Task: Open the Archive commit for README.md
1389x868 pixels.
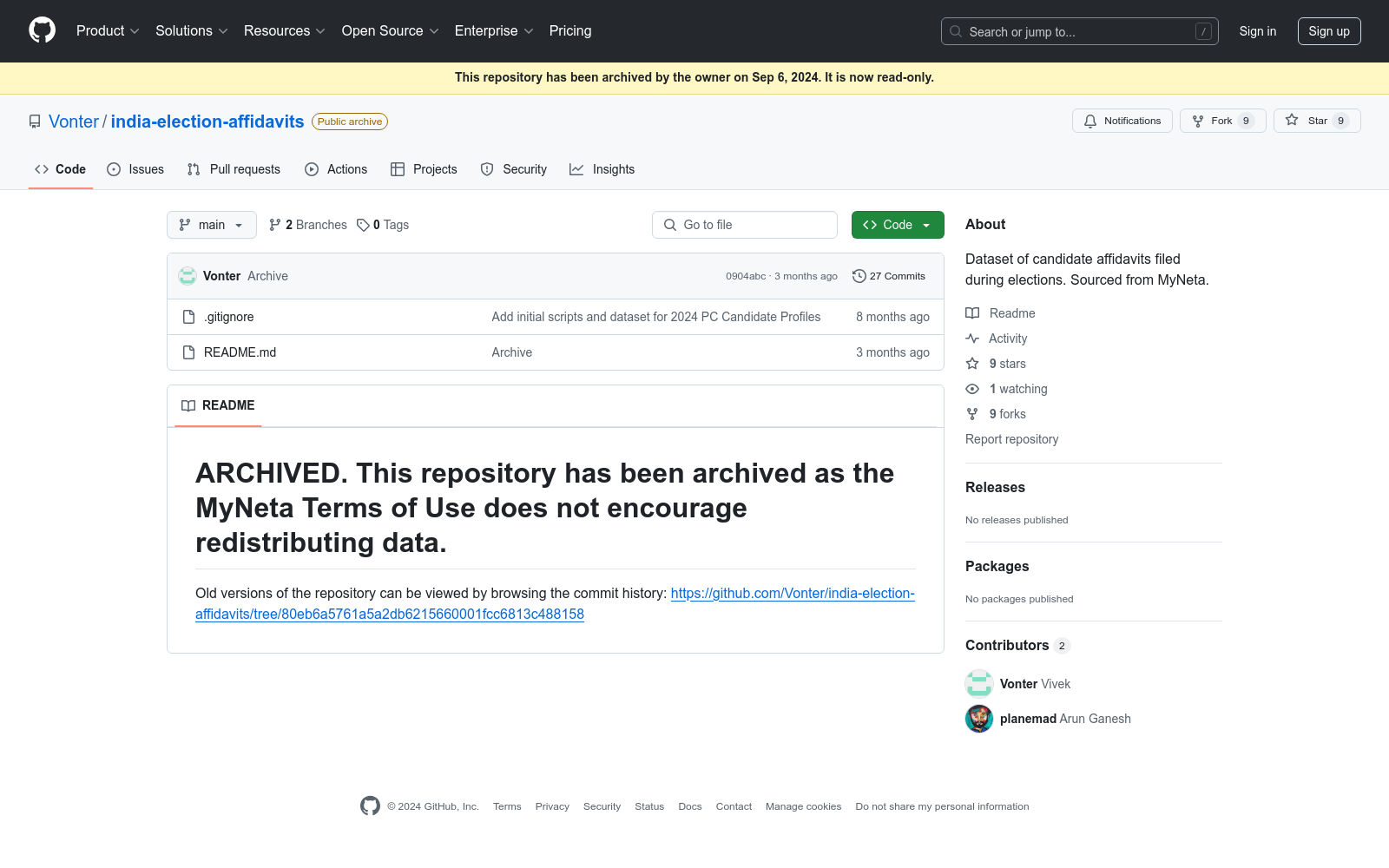Action: pos(512,352)
